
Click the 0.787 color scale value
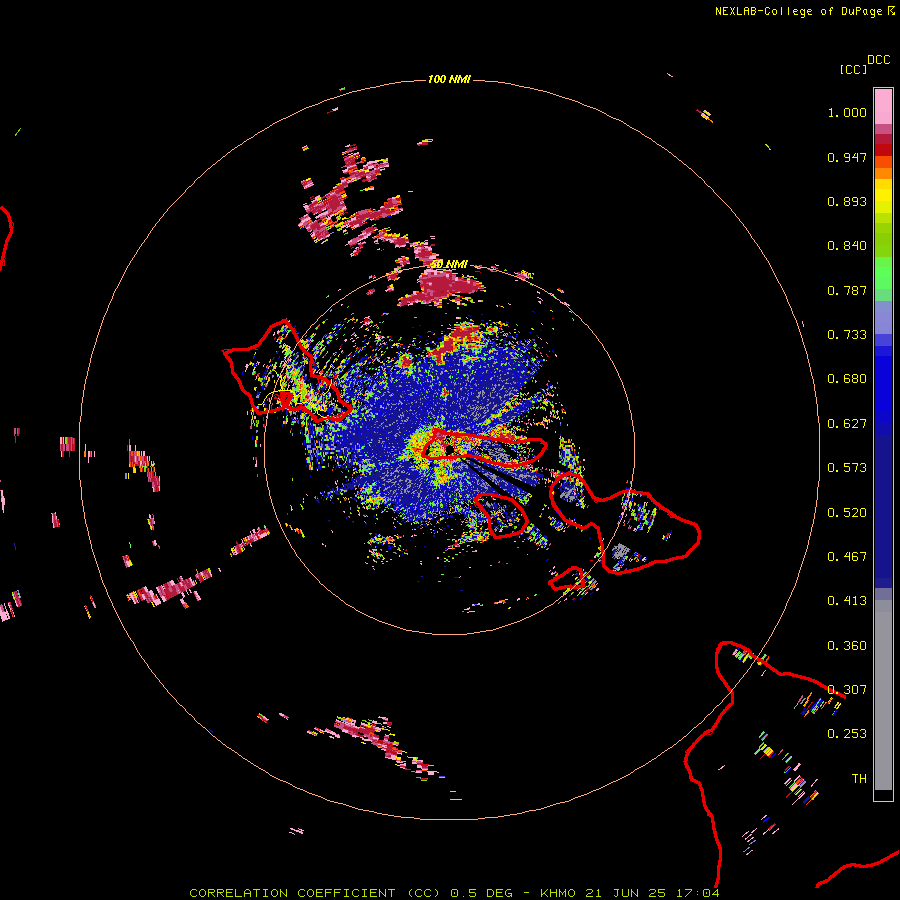(x=847, y=290)
